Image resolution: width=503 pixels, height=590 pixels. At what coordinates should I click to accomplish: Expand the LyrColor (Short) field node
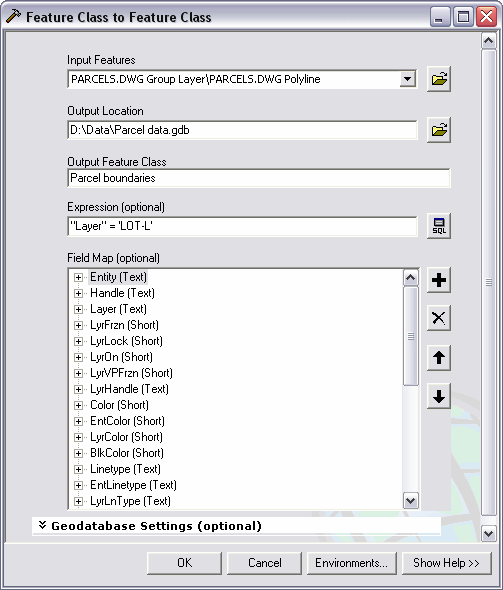(78, 437)
